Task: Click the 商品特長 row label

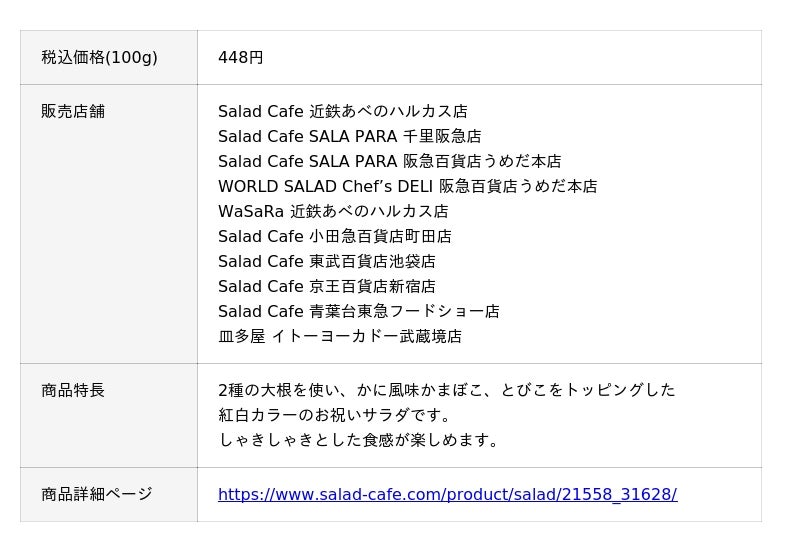Action: [x=73, y=391]
